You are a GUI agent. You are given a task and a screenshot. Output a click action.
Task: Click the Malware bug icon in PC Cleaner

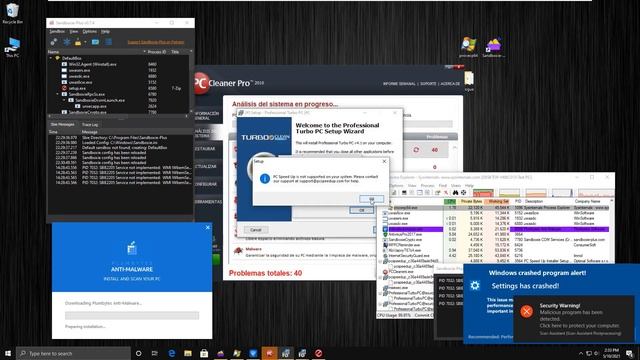[238, 250]
